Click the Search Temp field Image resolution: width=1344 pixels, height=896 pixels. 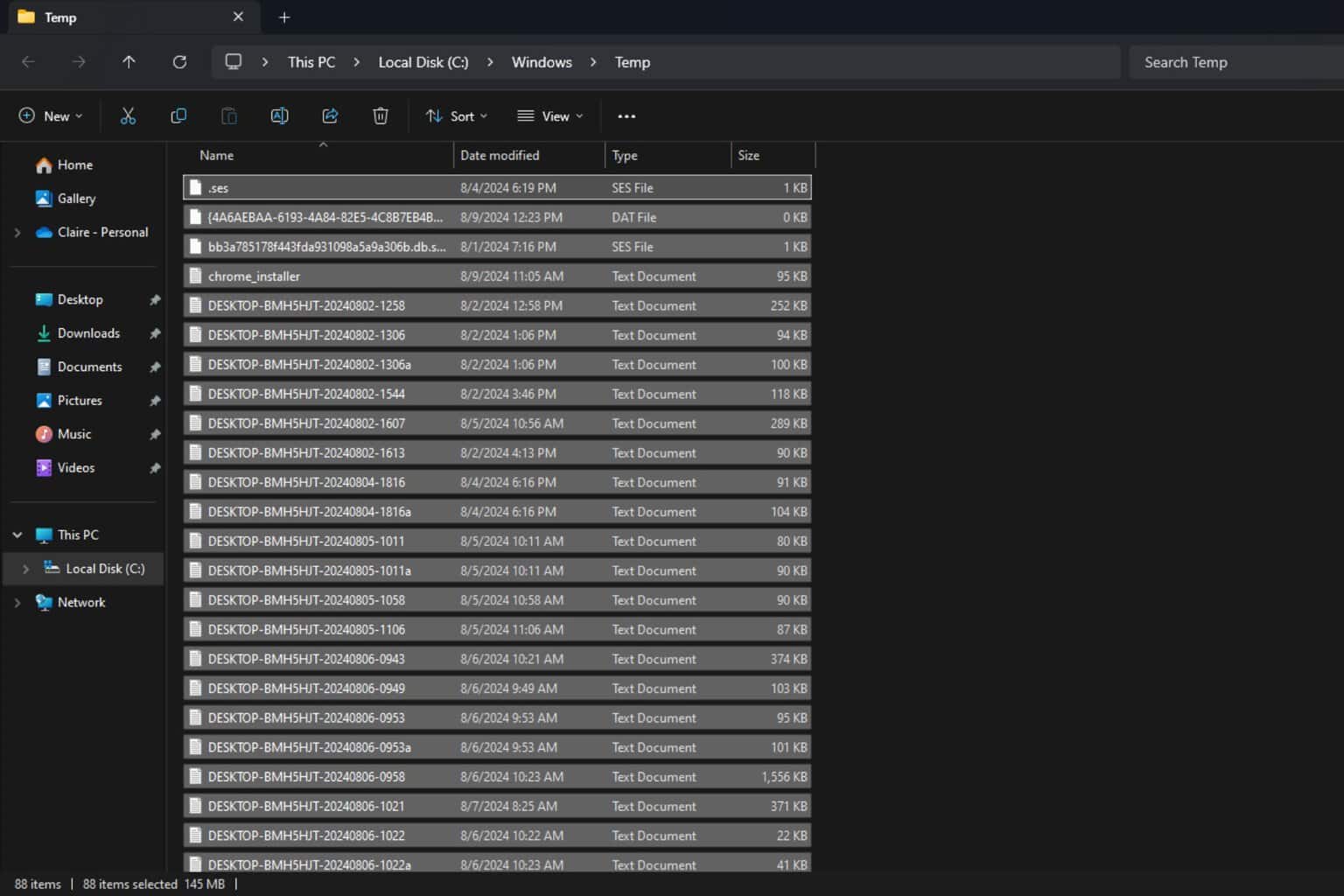(1236, 62)
